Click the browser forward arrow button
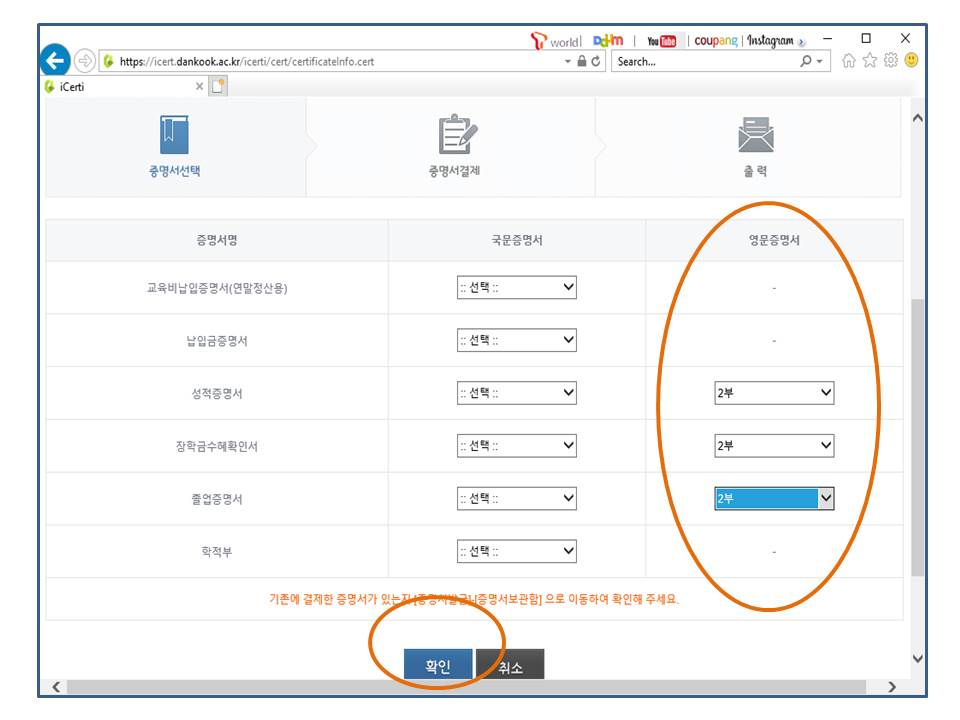This screenshot has height=720, width=960. pyautogui.click(x=85, y=61)
